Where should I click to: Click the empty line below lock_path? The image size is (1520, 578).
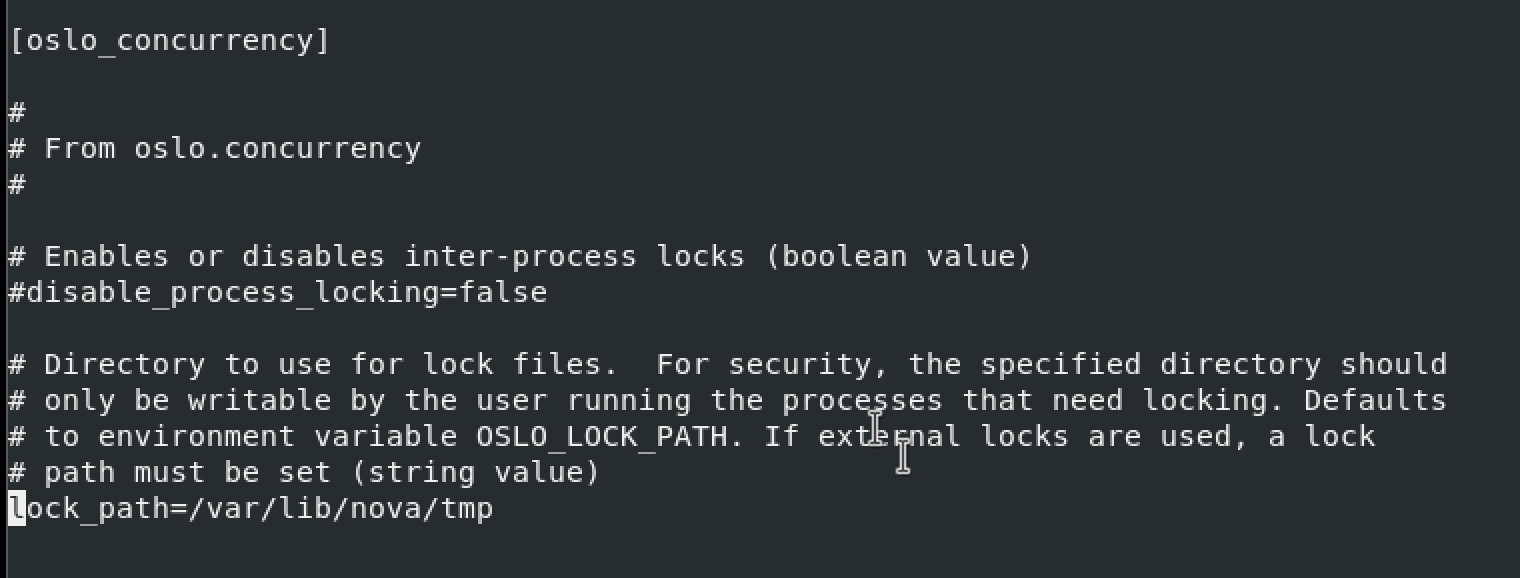click(x=760, y=545)
